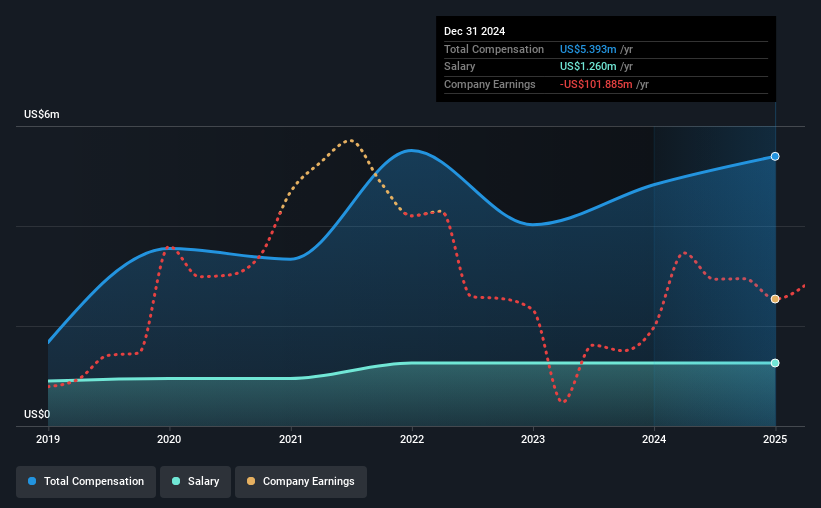Click the orange dot icon in Company Earnings legend
The height and width of the screenshot is (508, 821).
251,481
